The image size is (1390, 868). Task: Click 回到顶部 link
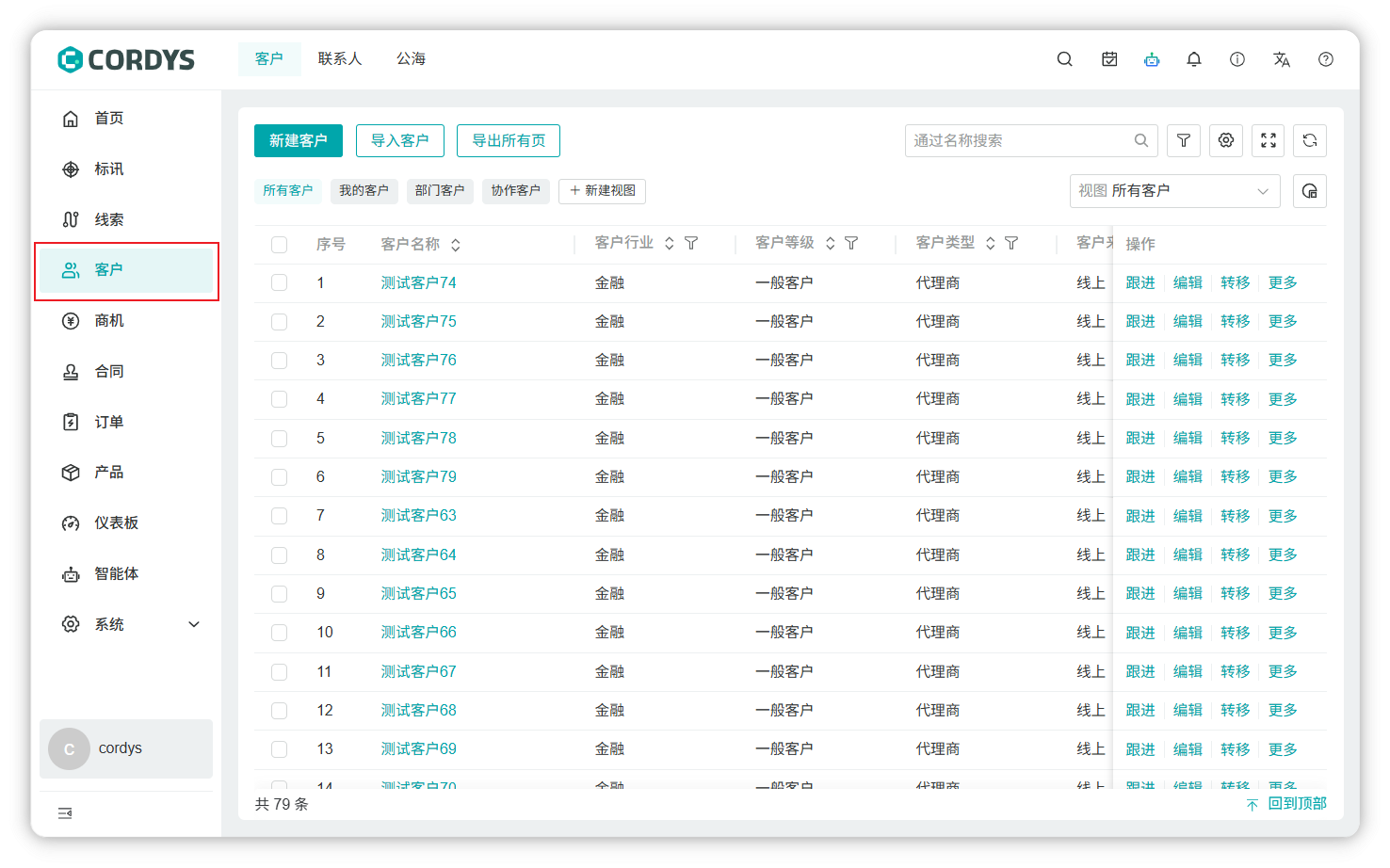(1286, 803)
